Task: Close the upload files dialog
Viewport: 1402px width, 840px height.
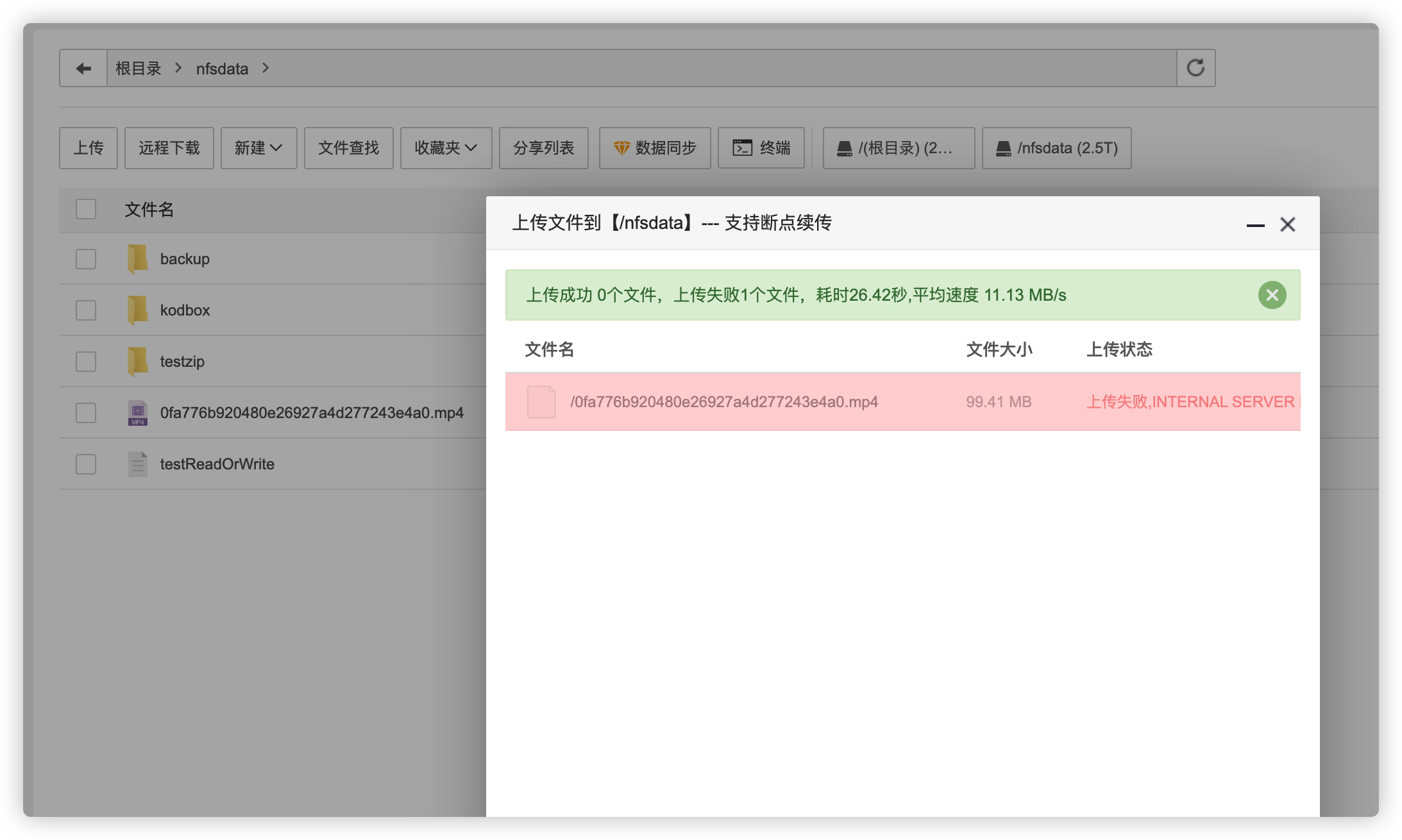Action: click(1287, 224)
